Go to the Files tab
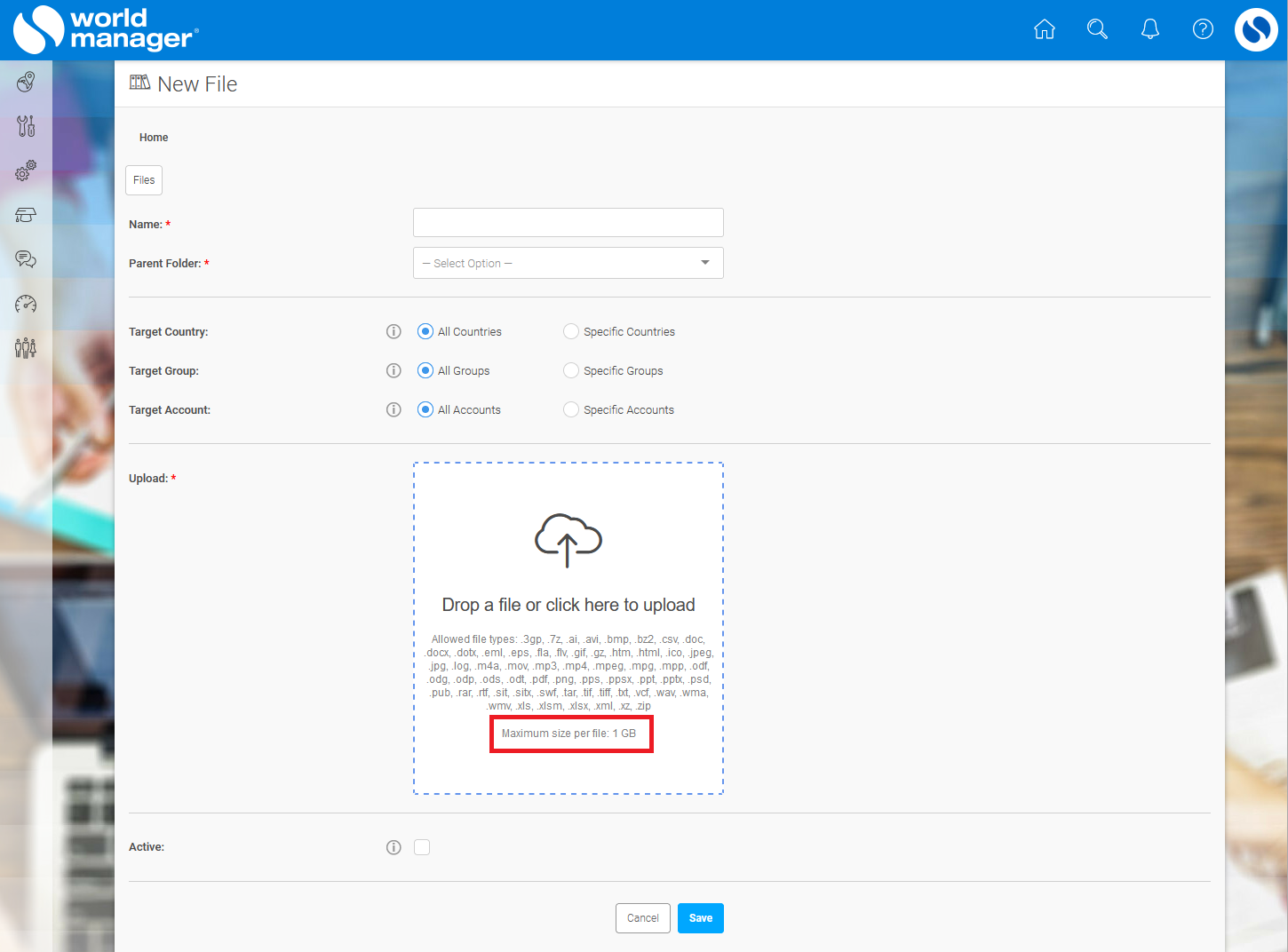This screenshot has height=952, width=1288. click(x=144, y=180)
